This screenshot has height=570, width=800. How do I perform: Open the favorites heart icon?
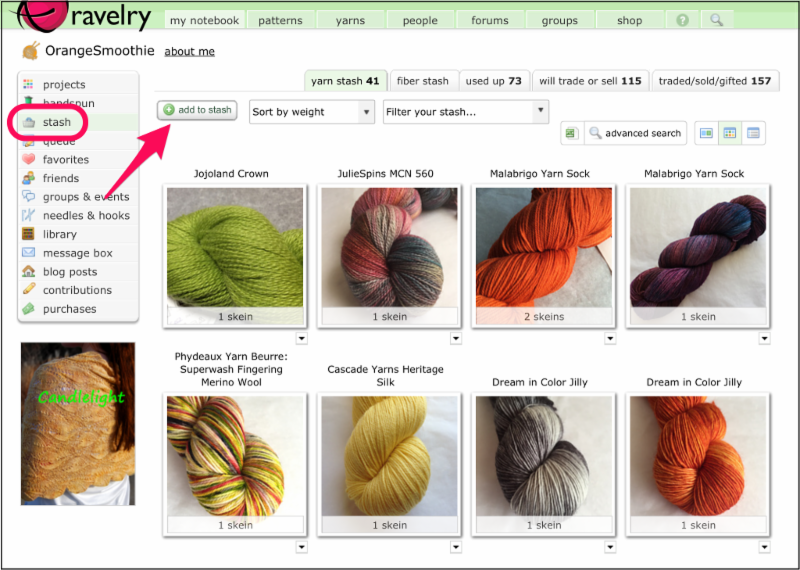[x=28, y=160]
